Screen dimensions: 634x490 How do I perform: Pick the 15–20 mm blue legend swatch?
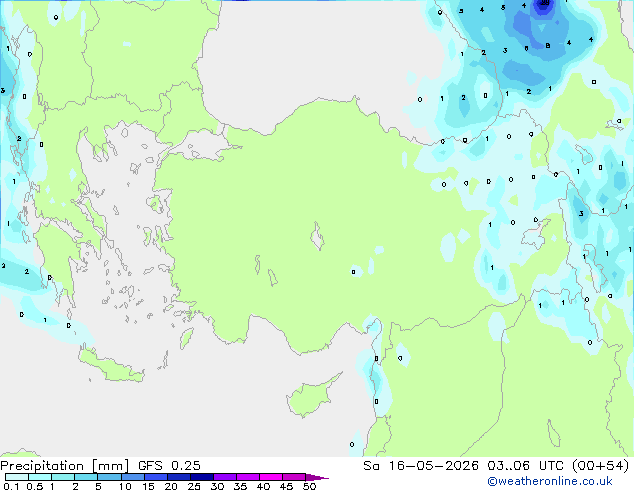(156, 477)
